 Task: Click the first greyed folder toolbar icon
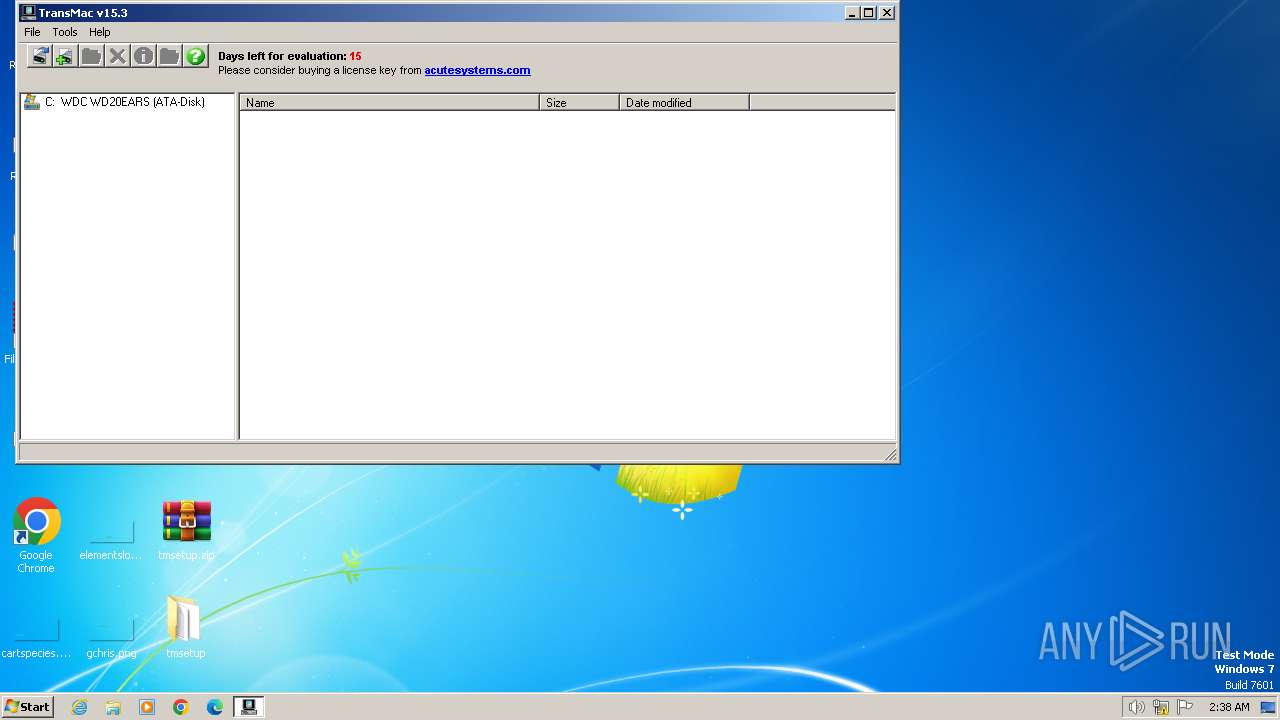91,56
